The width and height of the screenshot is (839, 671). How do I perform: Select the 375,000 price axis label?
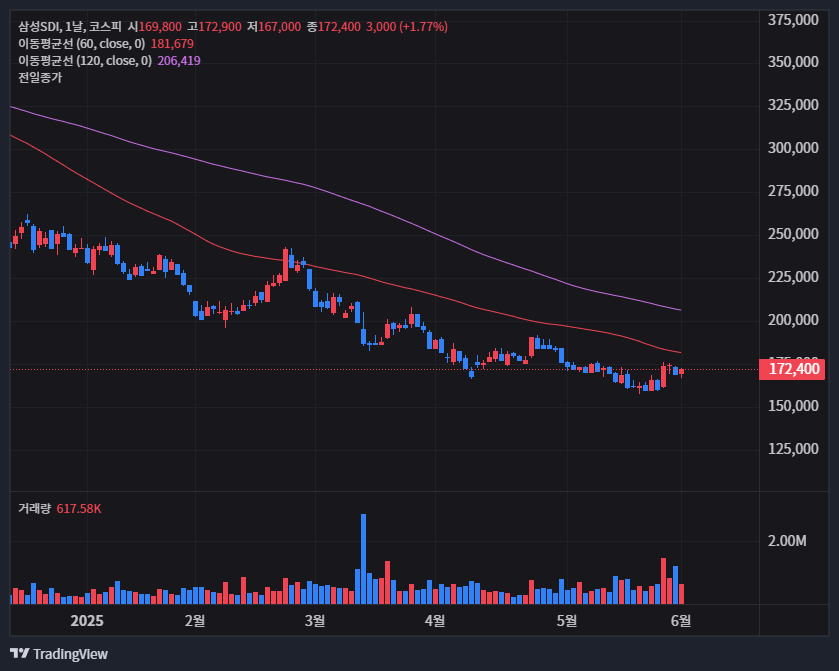[793, 20]
